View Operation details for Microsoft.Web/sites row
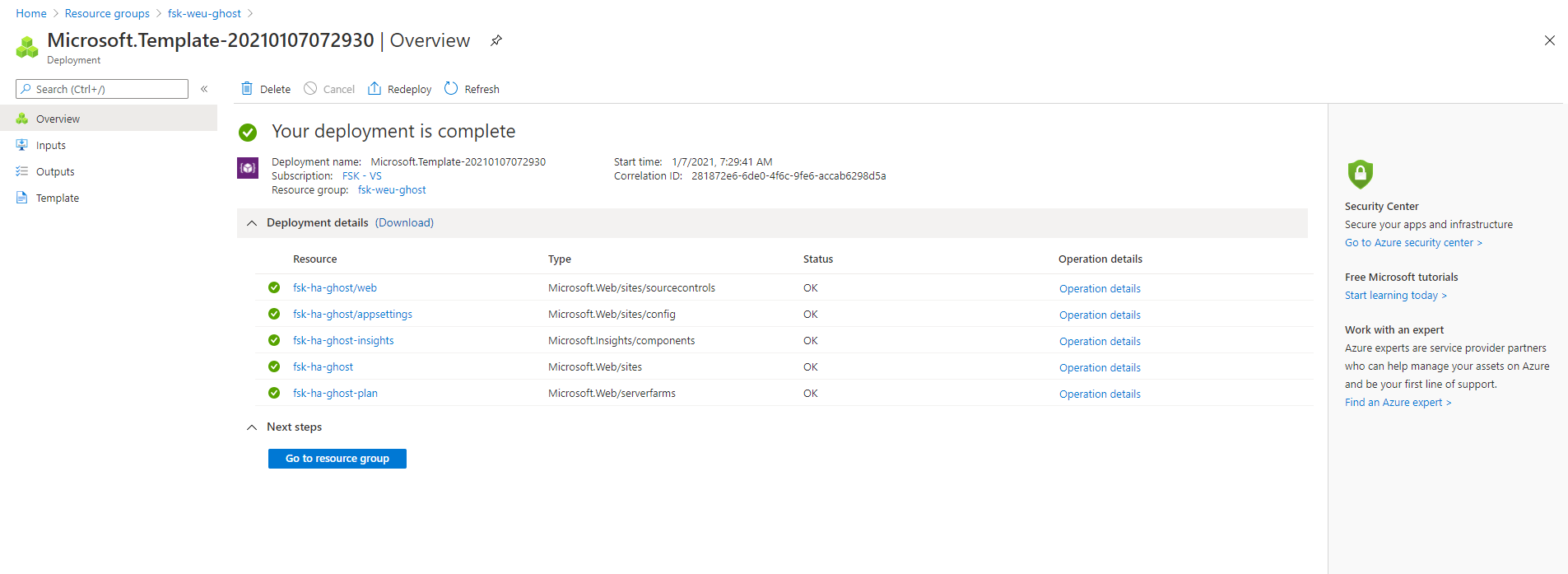The image size is (1568, 574). 1100,368
